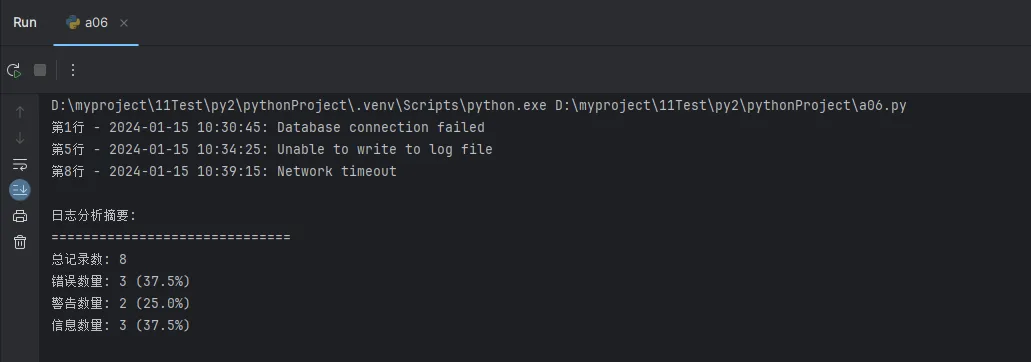Viewport: 1031px width, 362px height.
Task: Rerun the a06 script
Action: [x=14, y=70]
